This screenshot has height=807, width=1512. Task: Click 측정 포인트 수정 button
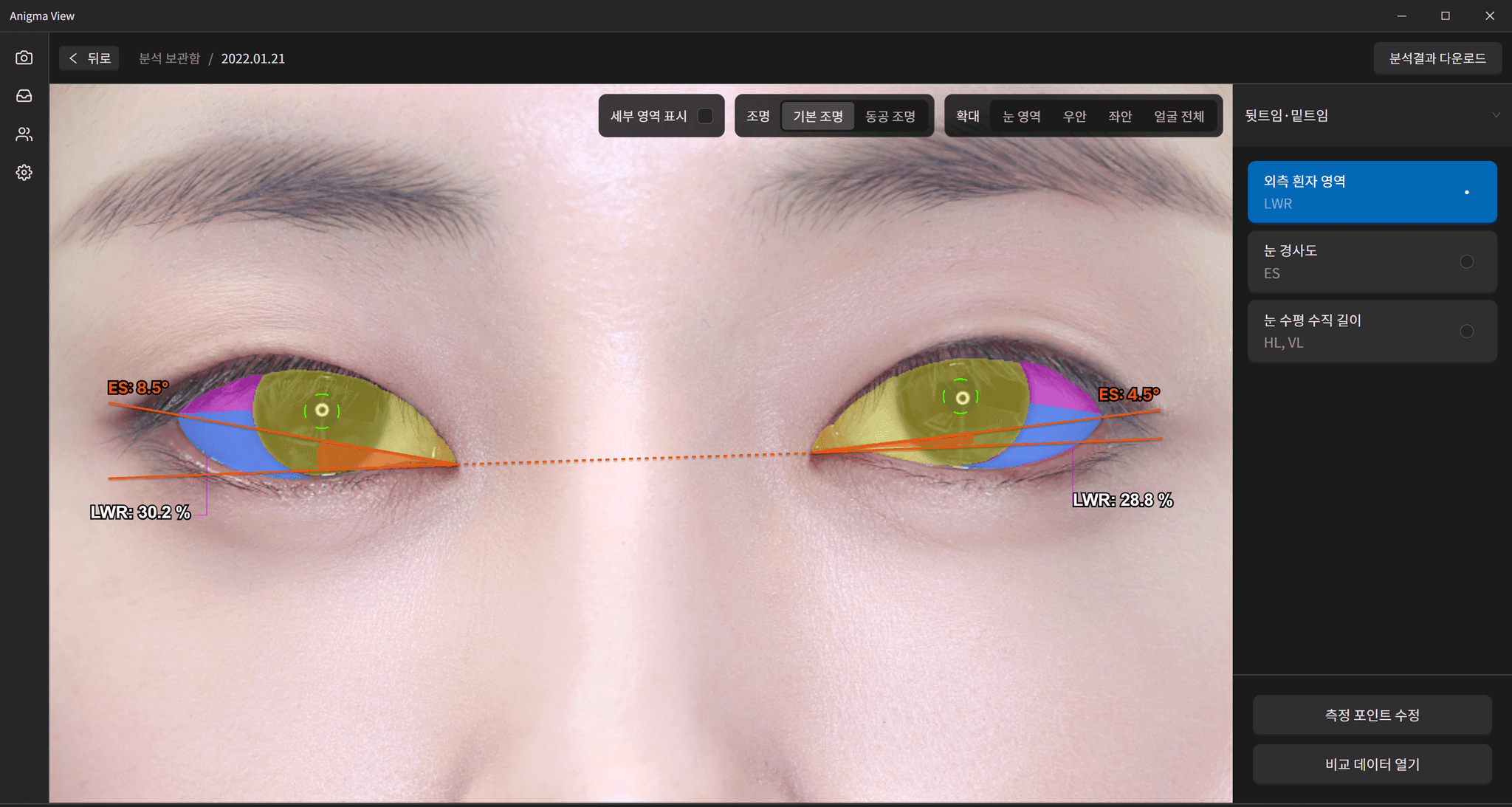pos(1372,715)
